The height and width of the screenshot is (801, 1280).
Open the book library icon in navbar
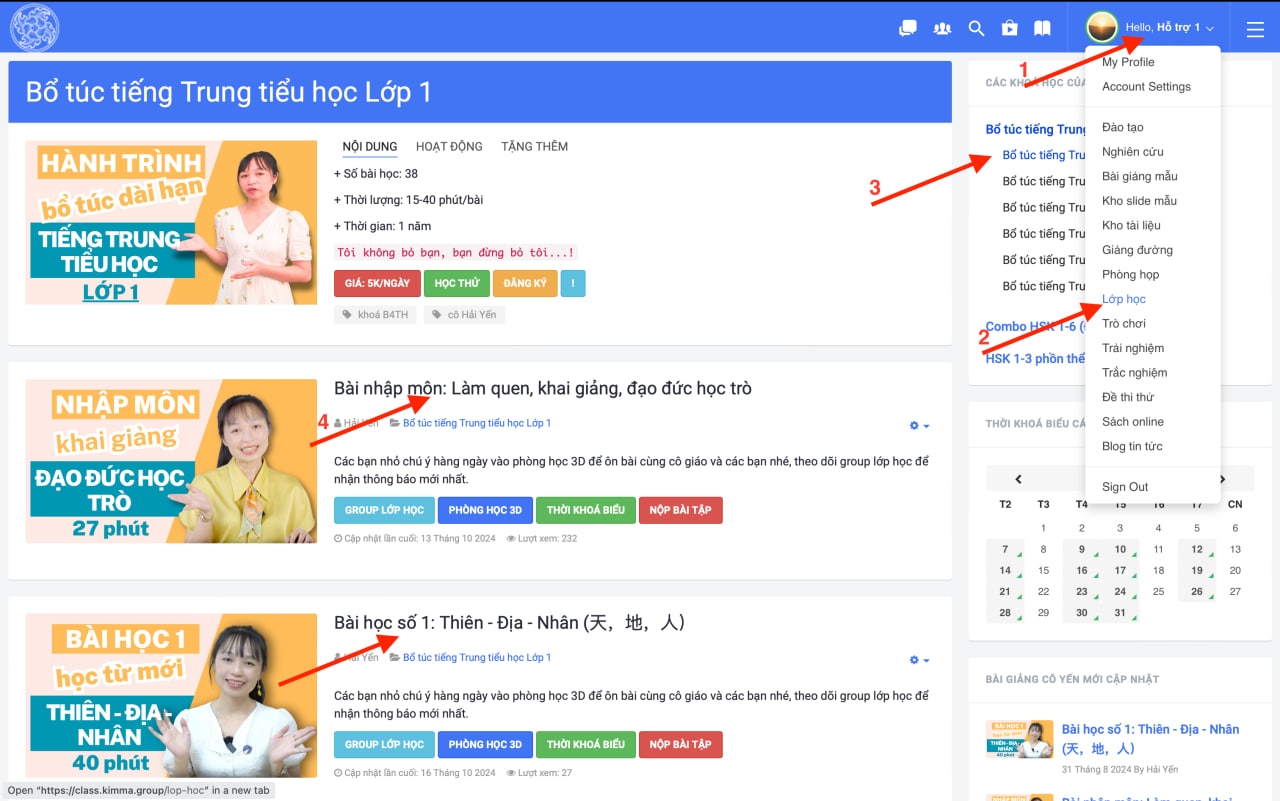[x=1042, y=28]
